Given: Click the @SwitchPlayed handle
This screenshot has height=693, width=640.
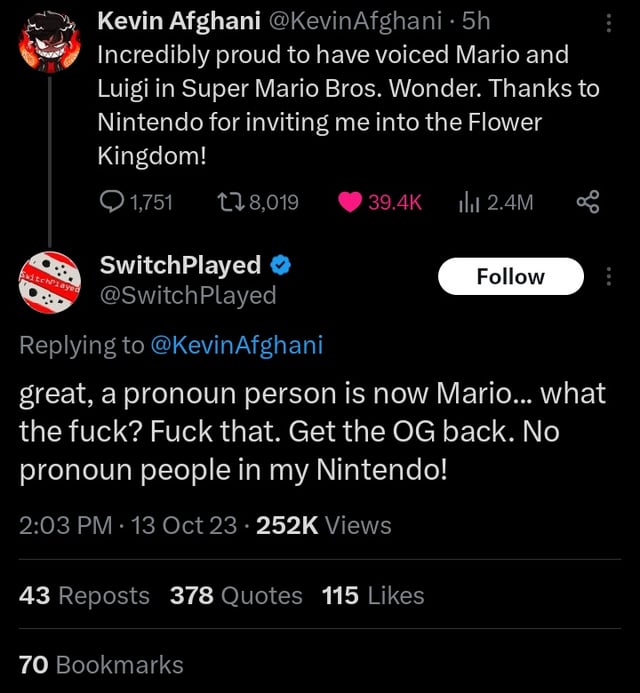Looking at the screenshot, I should tap(187, 294).
